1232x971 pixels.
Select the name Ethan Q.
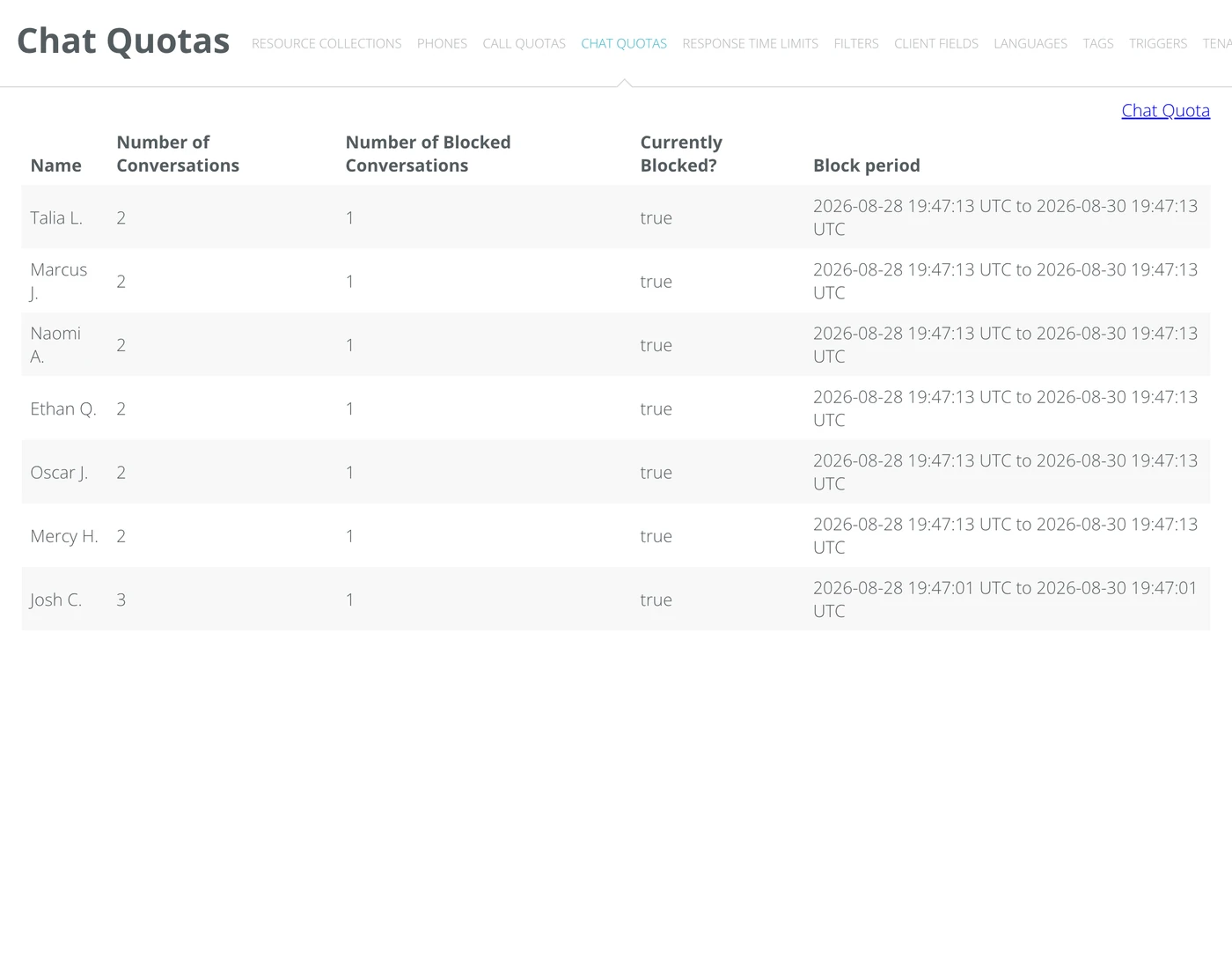pyautogui.click(x=63, y=408)
